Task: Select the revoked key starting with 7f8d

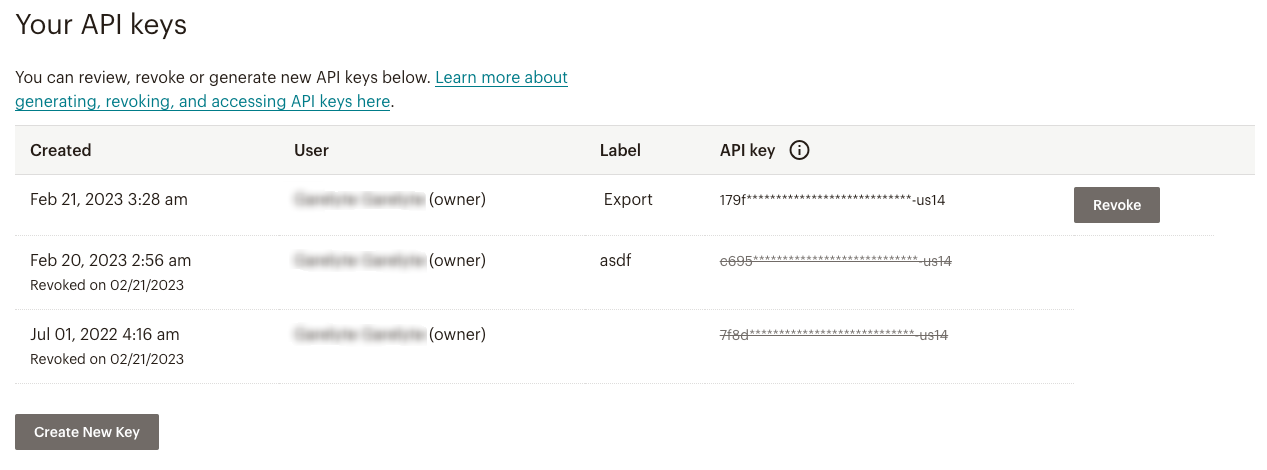Action: [x=833, y=335]
